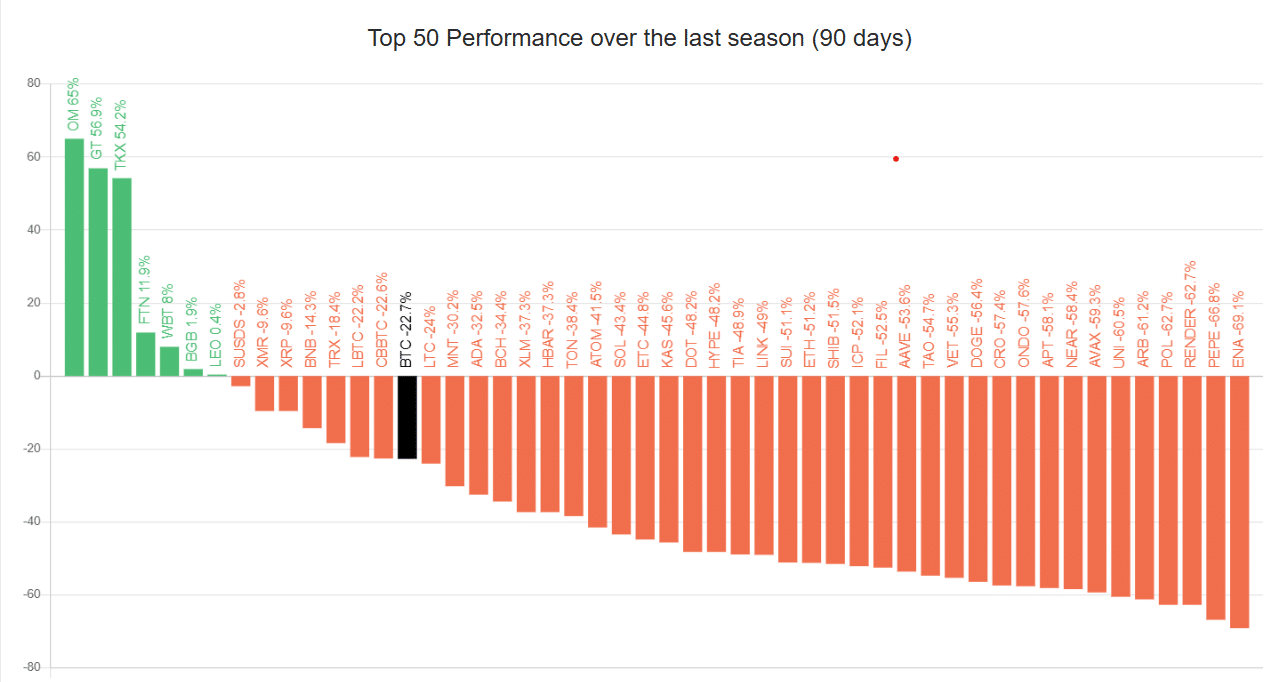The width and height of the screenshot is (1275, 682).
Task: Select the ENA -69.1% bar
Action: pos(1239,502)
